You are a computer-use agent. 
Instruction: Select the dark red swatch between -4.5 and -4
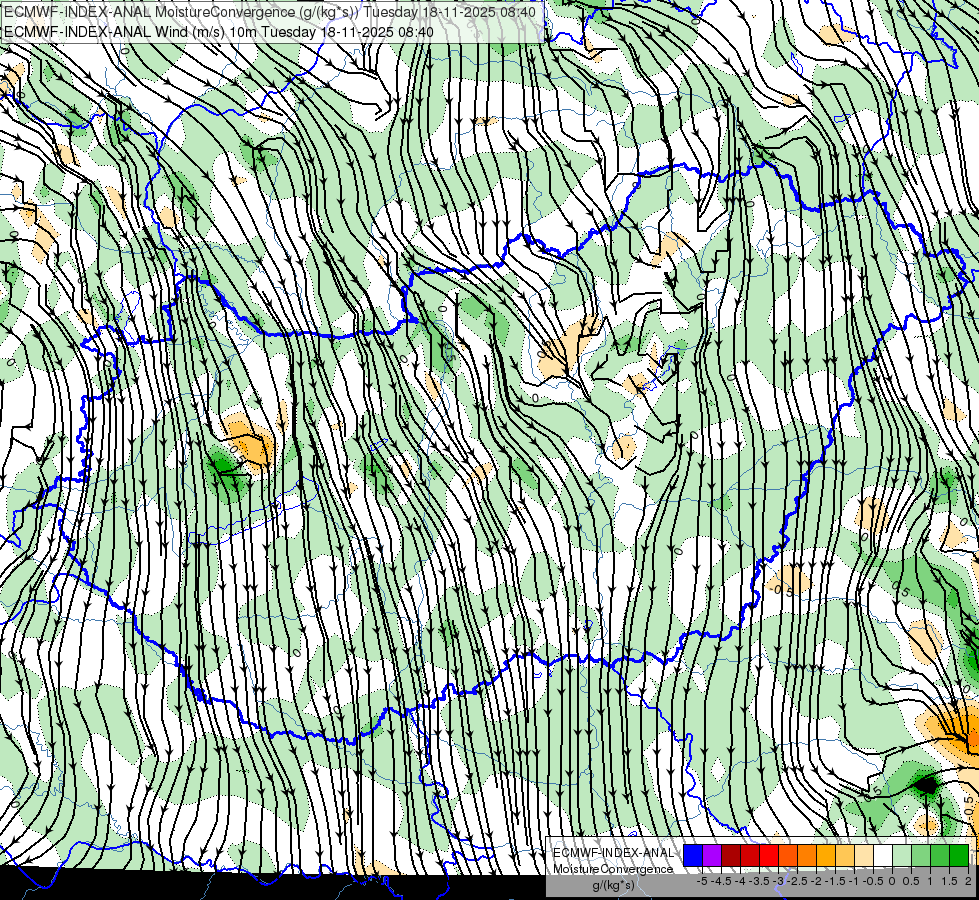(731, 855)
